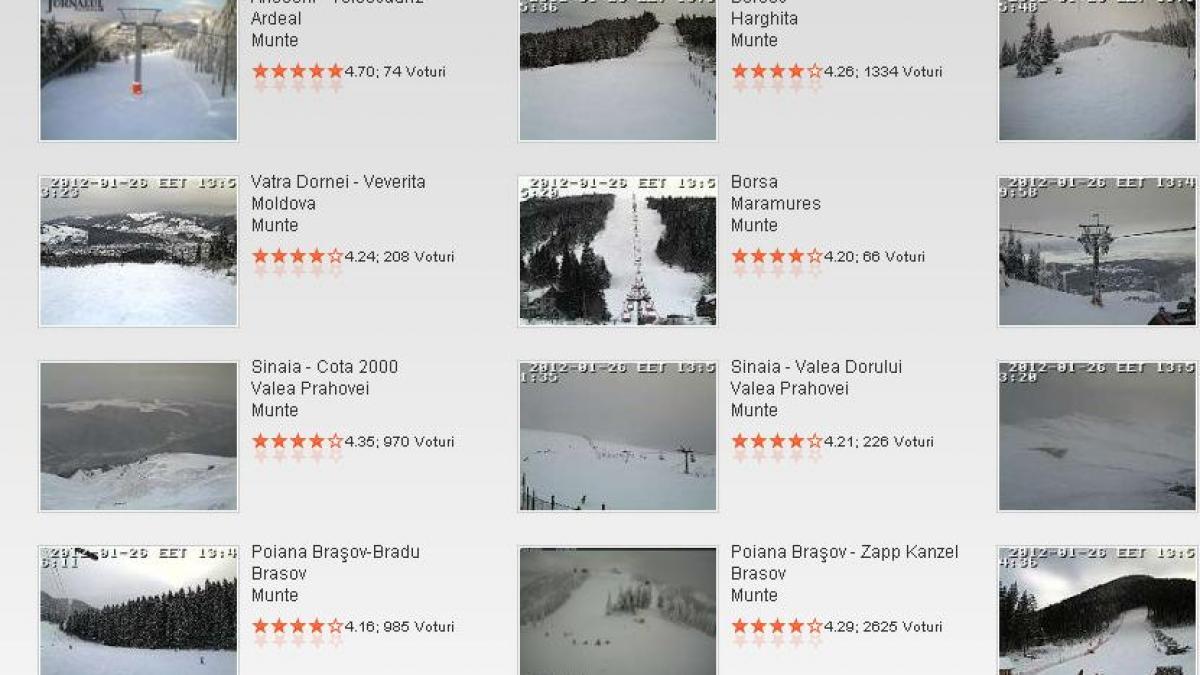Click the Poiana Brașov-Bradu title link
The image size is (1200, 675).
[x=335, y=552]
